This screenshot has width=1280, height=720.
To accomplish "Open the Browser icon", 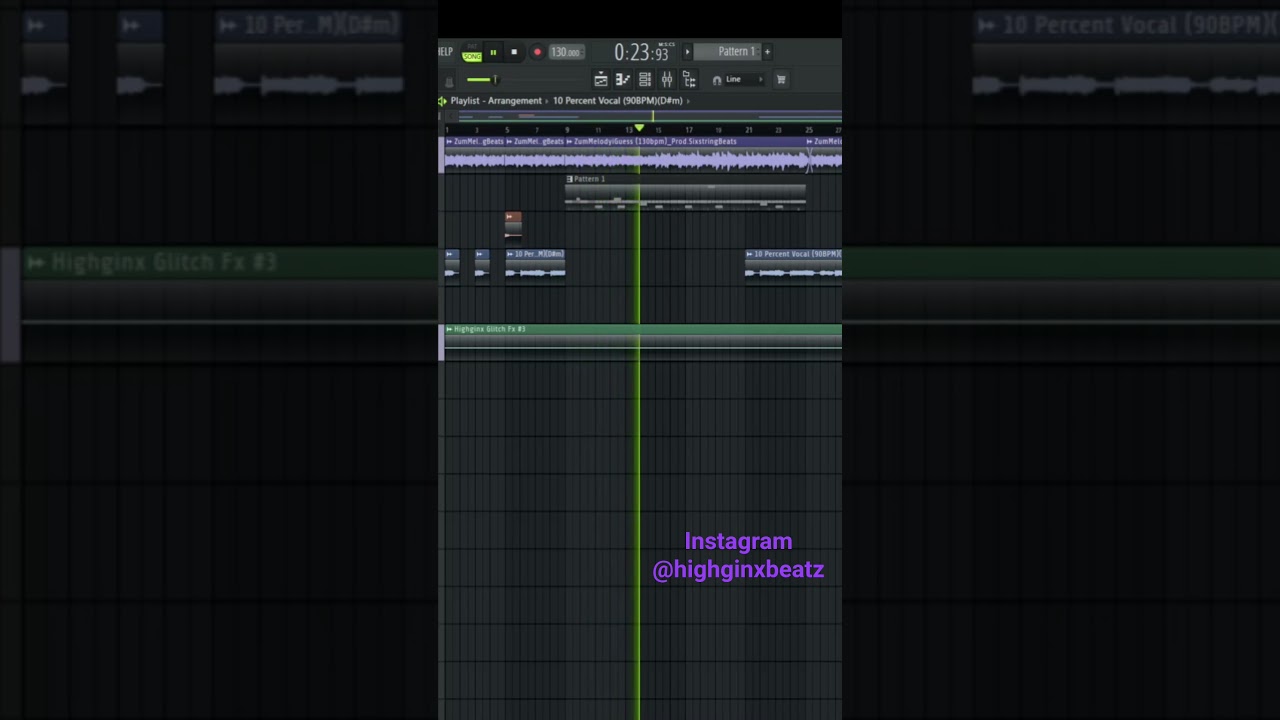I will [x=689, y=80].
